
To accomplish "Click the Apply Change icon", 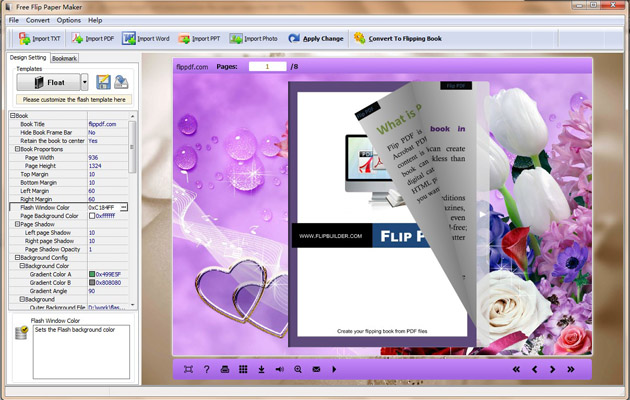I will point(294,39).
